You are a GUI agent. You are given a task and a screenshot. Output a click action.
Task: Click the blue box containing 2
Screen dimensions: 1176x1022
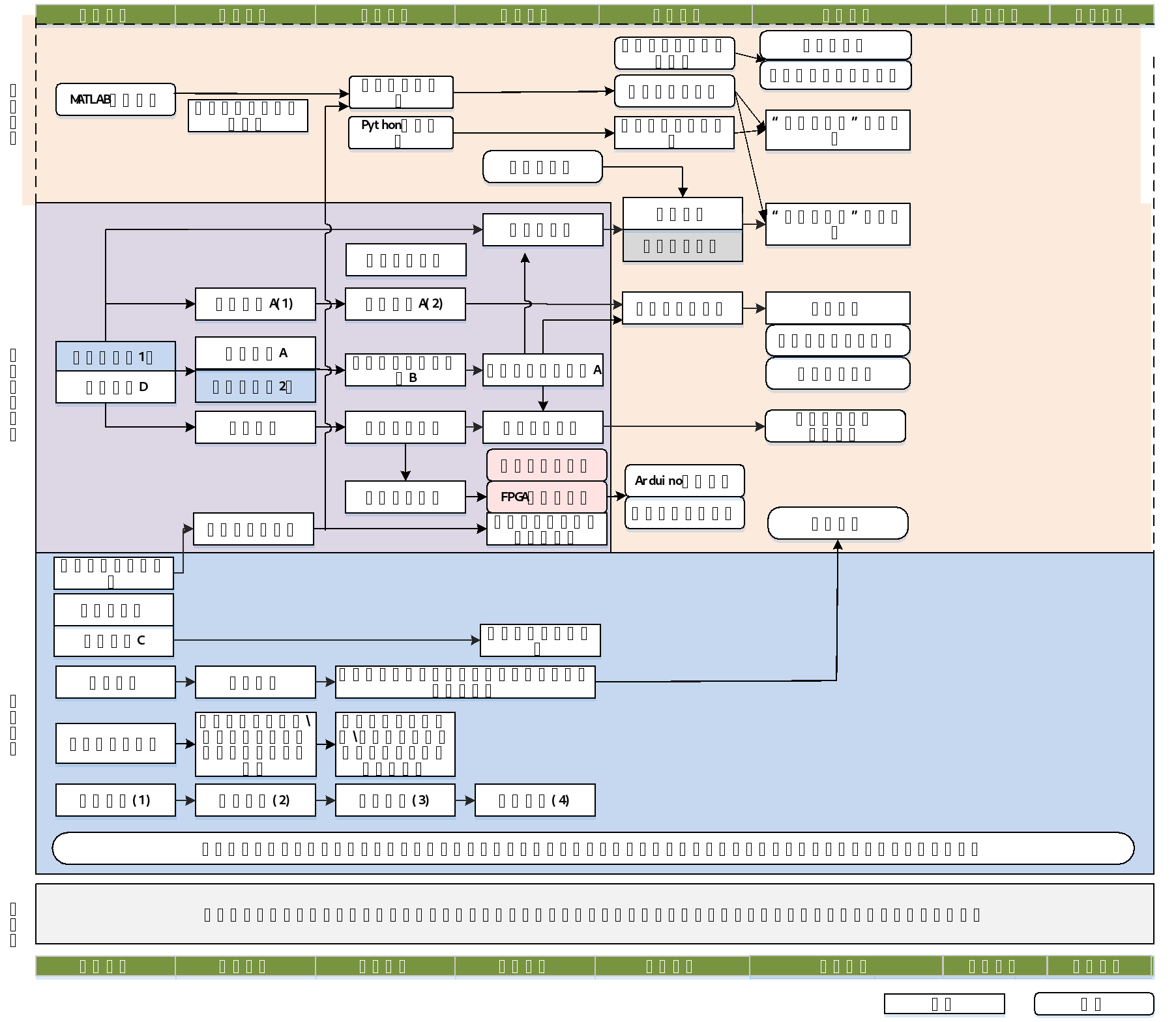(256, 387)
